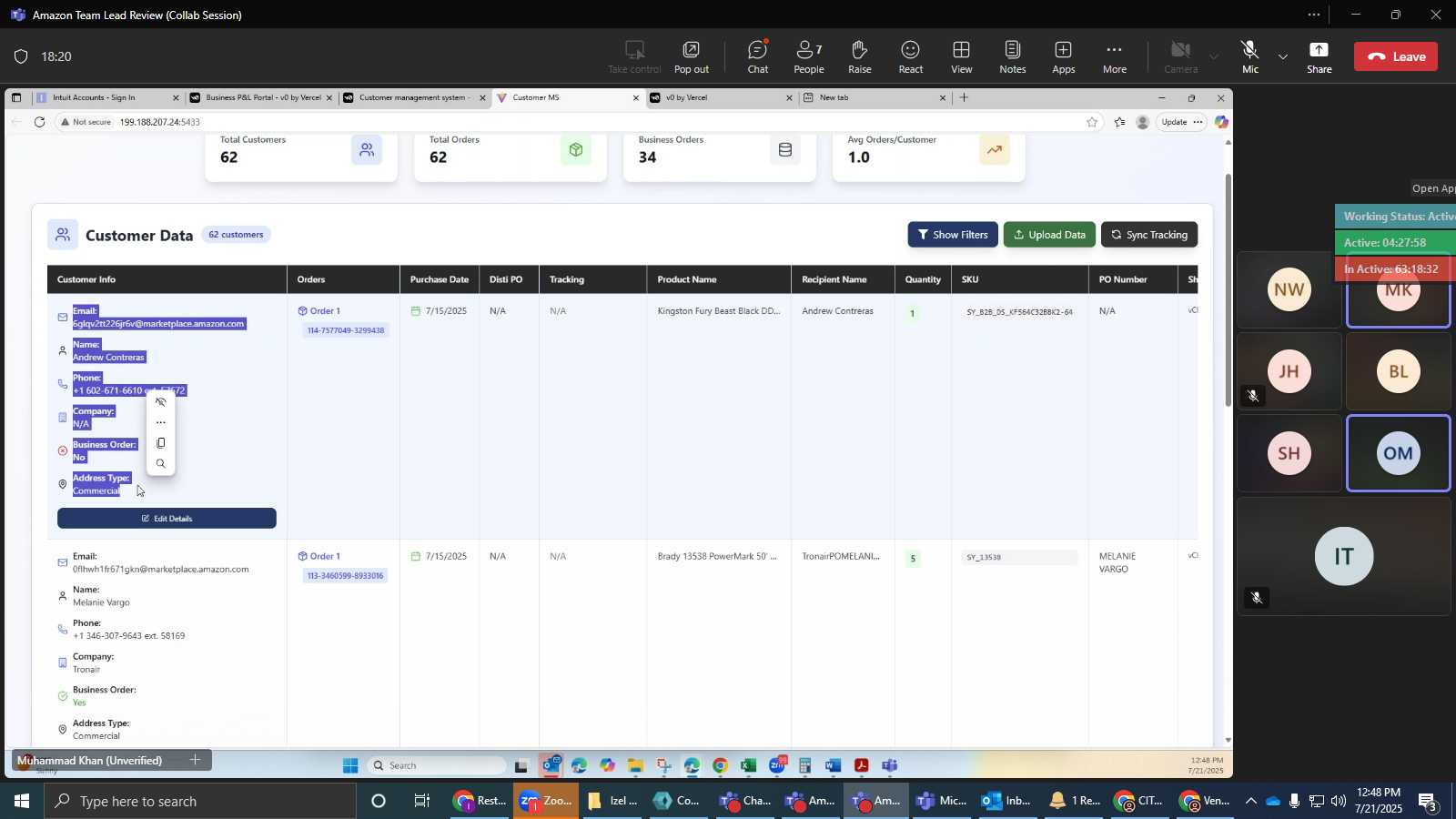Click the browser address bar URL
1456x819 pixels.
click(159, 122)
